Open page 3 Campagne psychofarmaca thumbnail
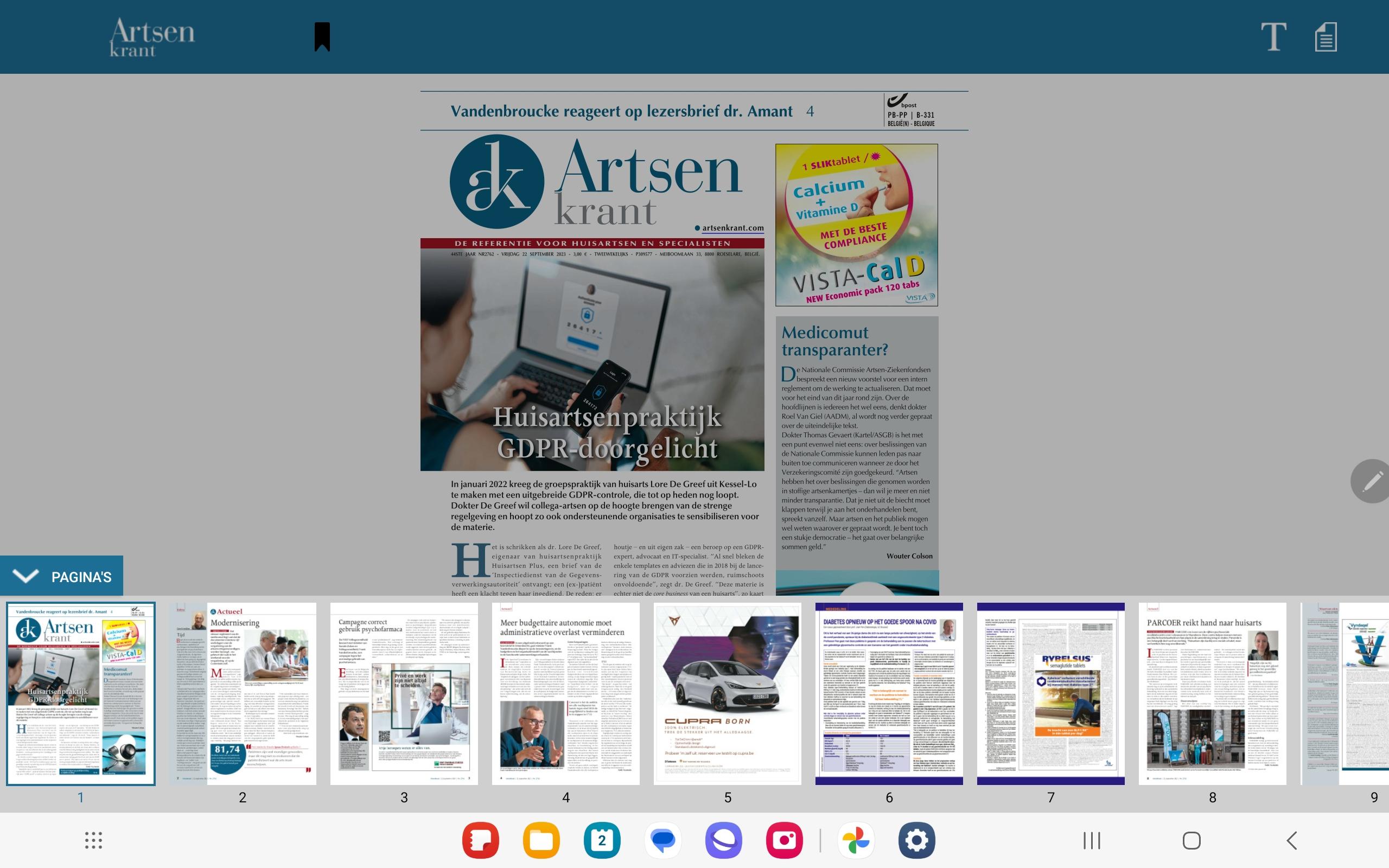This screenshot has height=868, width=1389. pyautogui.click(x=404, y=693)
